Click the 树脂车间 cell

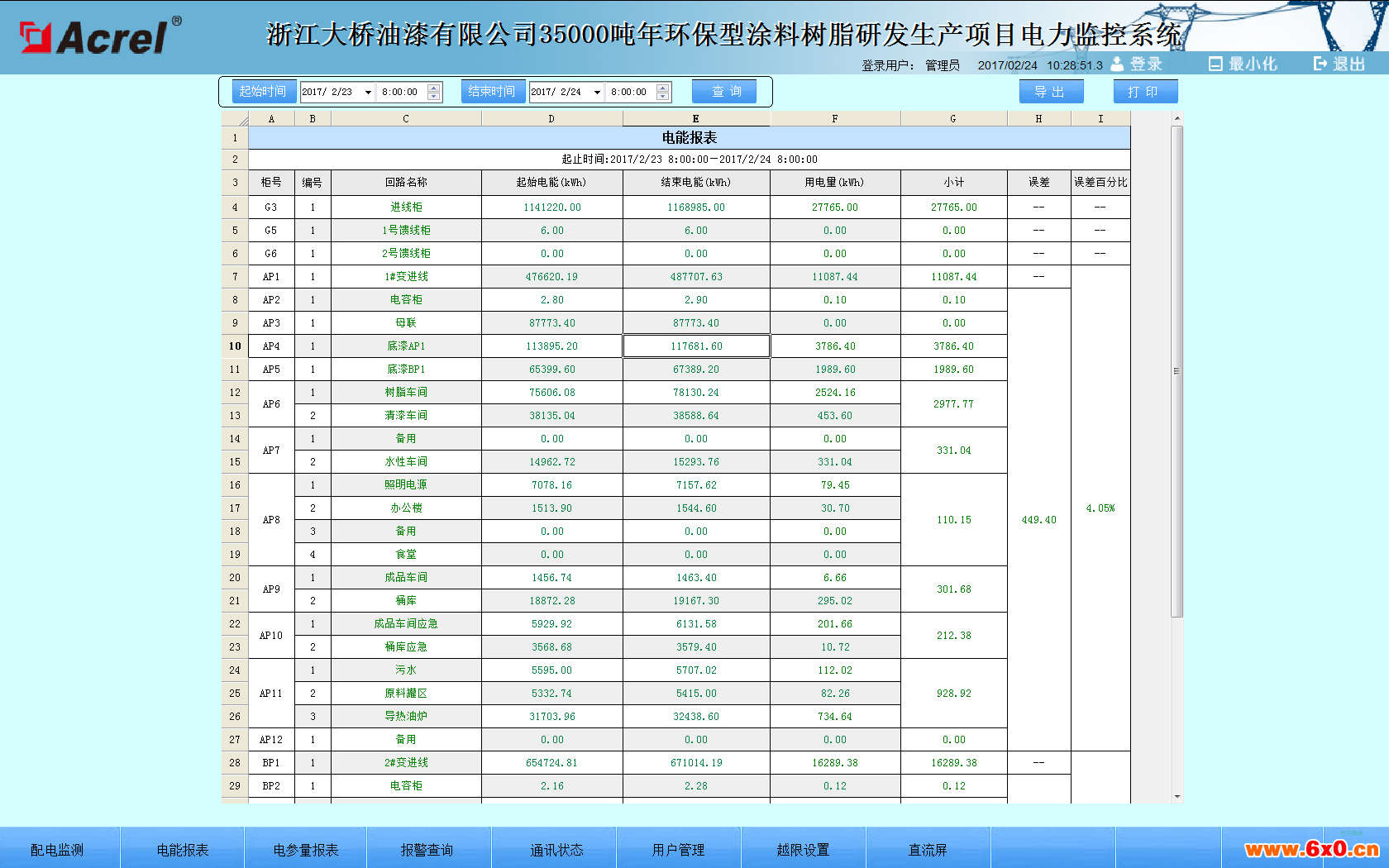(x=406, y=393)
